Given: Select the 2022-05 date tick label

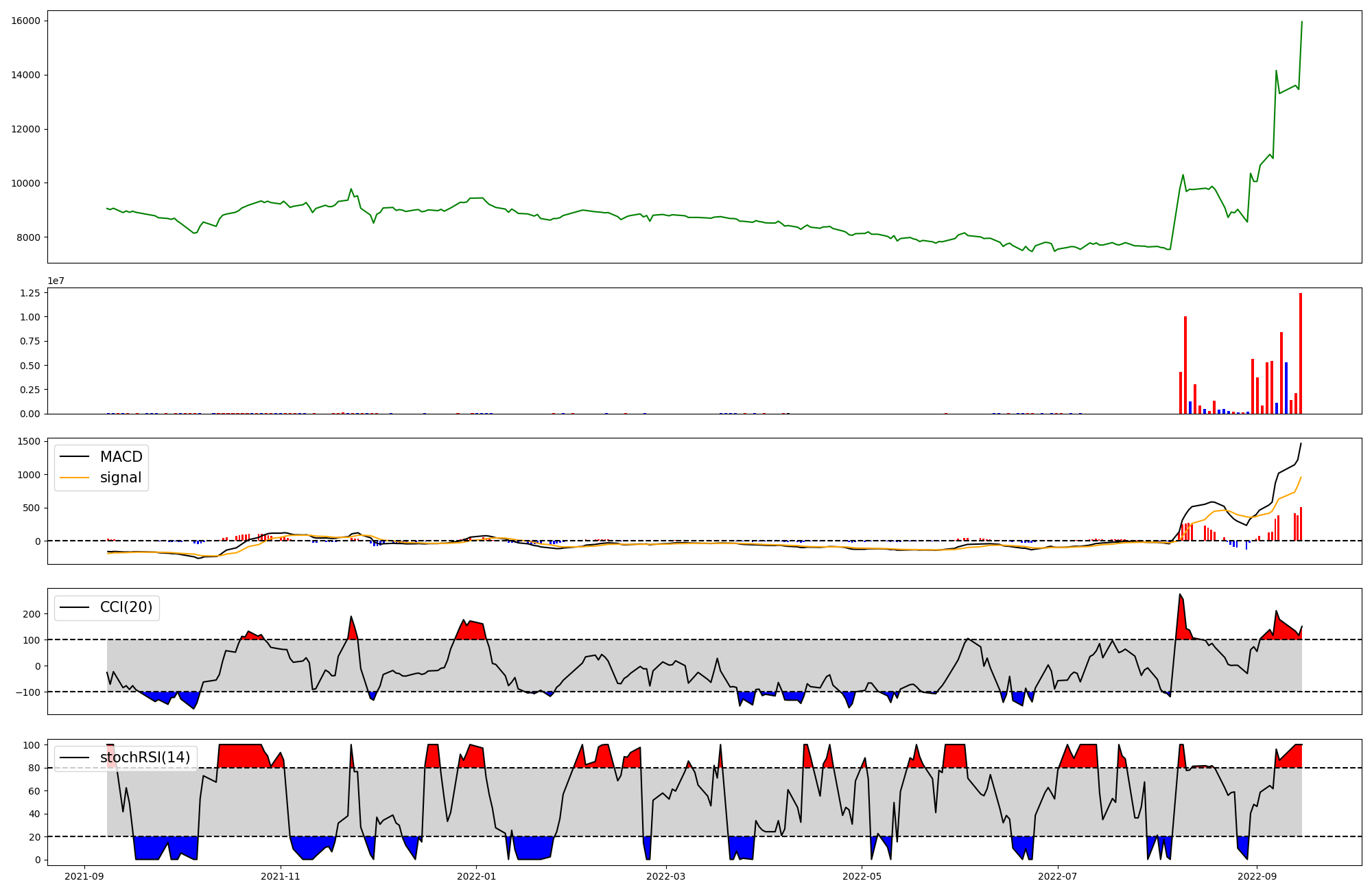Looking at the screenshot, I should (x=862, y=876).
